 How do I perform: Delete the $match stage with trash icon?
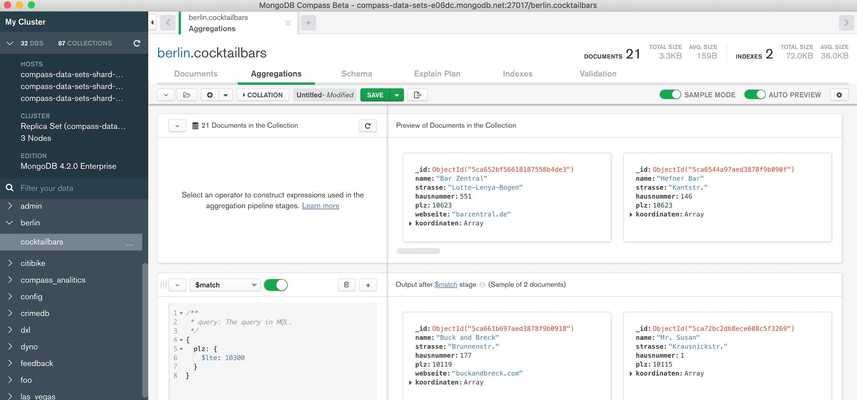coord(346,285)
